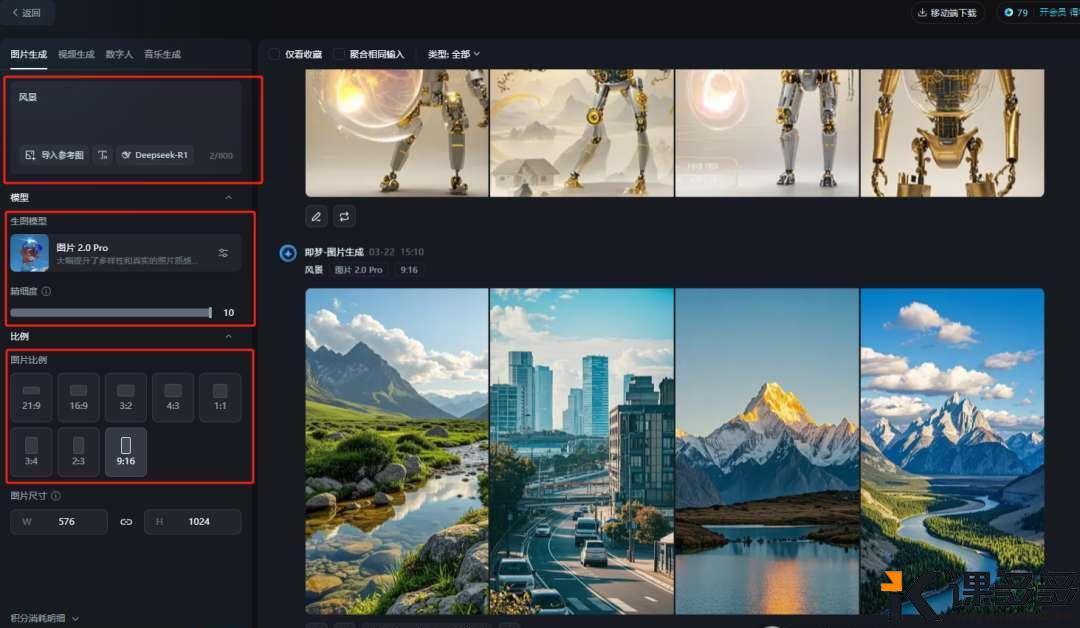The height and width of the screenshot is (628, 1080).
Task: Click the 精细度 slider handle
Action: point(210,313)
